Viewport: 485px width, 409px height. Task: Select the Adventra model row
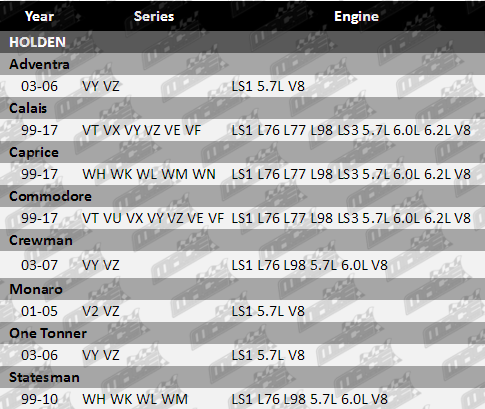pos(242,64)
